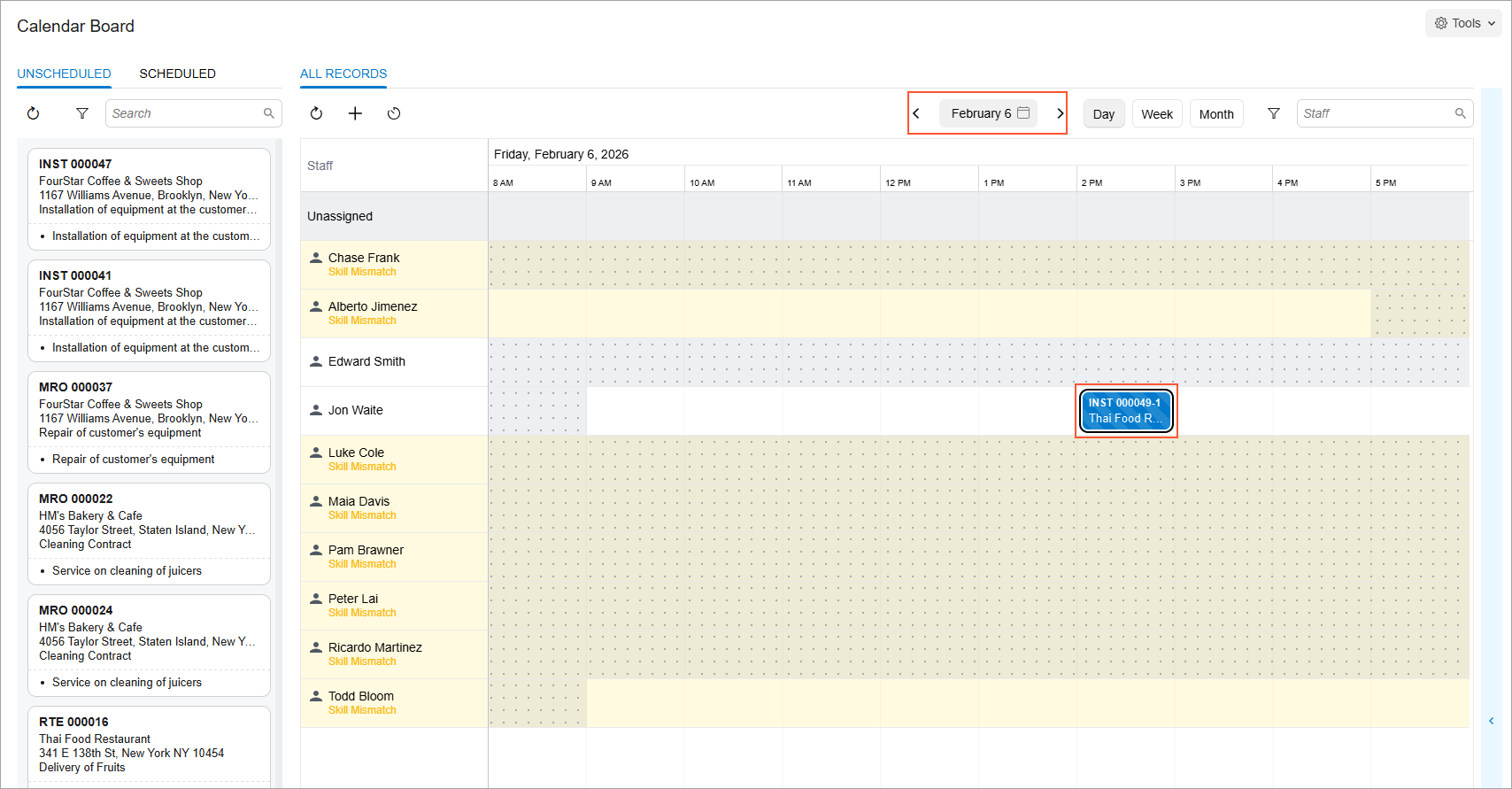Click the Alberto Jimenez person icon
1512x789 pixels.
tap(316, 306)
